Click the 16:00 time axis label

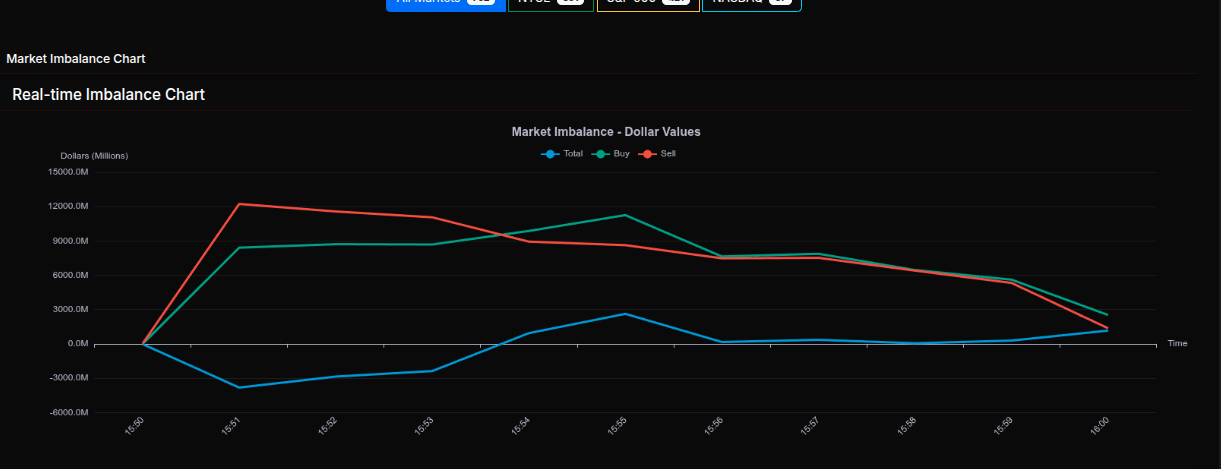[x=1099, y=427]
